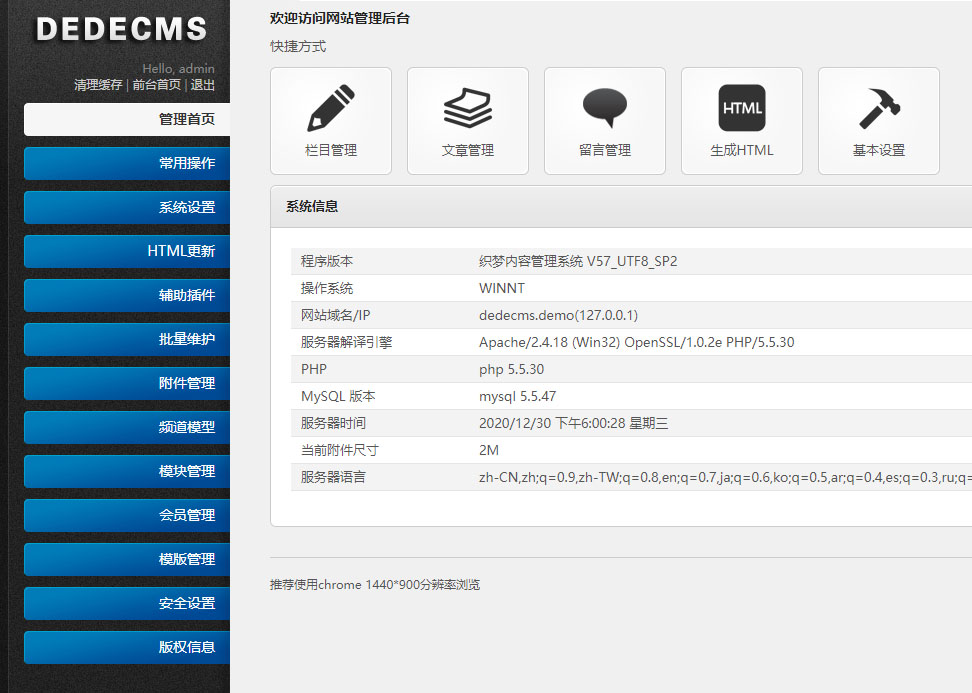Click the HTML badge icon for 生成HTML
This screenshot has width=972, height=693.
[x=742, y=108]
